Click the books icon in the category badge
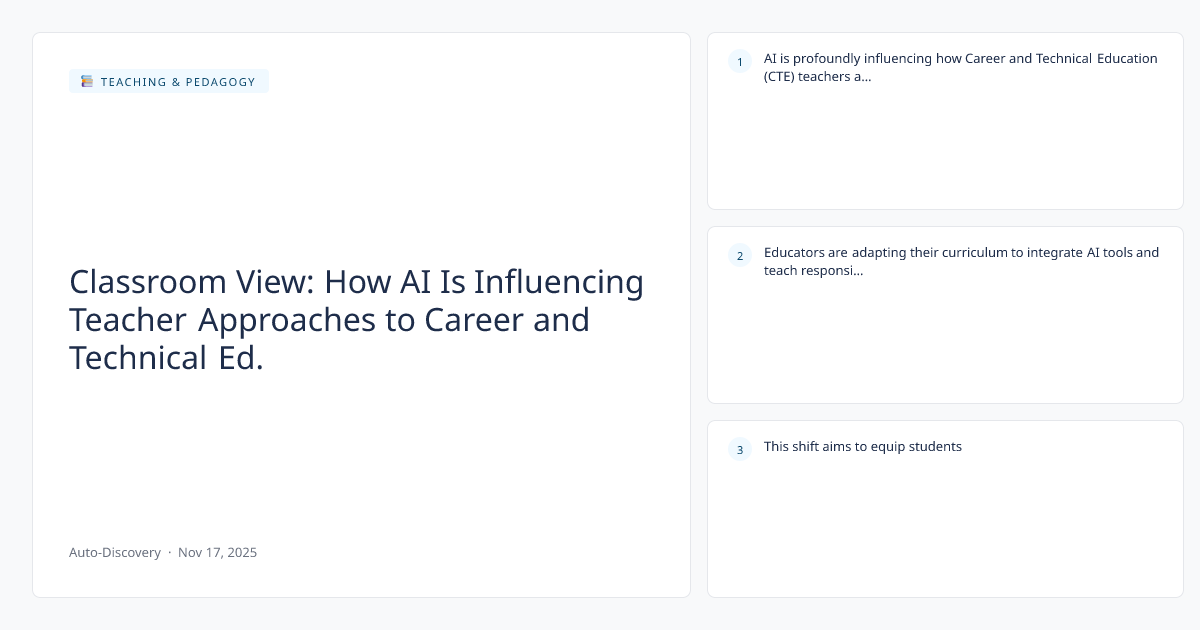 click(87, 82)
